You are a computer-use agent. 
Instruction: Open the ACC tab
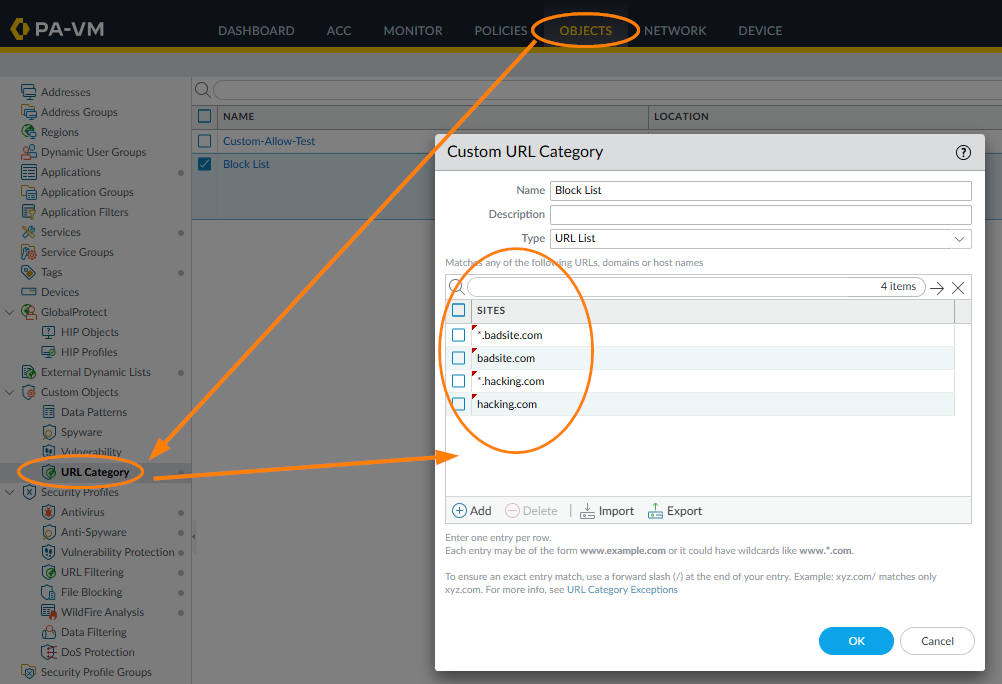[339, 31]
